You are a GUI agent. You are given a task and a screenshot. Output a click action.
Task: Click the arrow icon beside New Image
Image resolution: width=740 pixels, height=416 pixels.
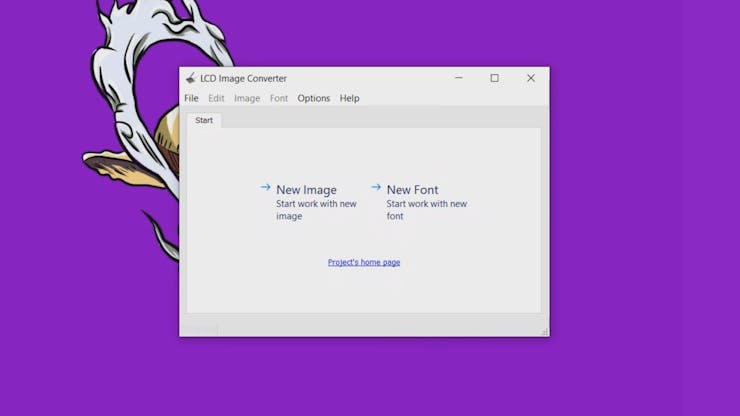(x=265, y=187)
